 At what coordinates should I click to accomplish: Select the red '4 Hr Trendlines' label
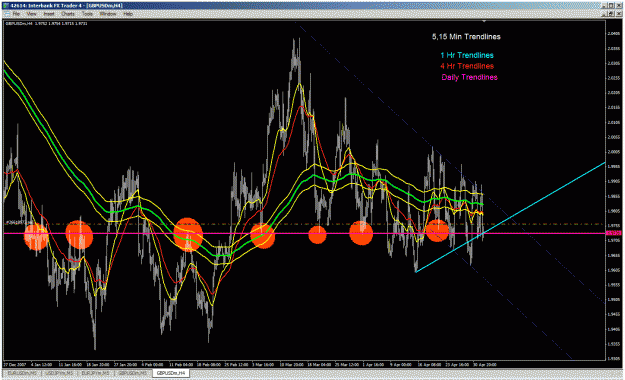click(x=467, y=66)
